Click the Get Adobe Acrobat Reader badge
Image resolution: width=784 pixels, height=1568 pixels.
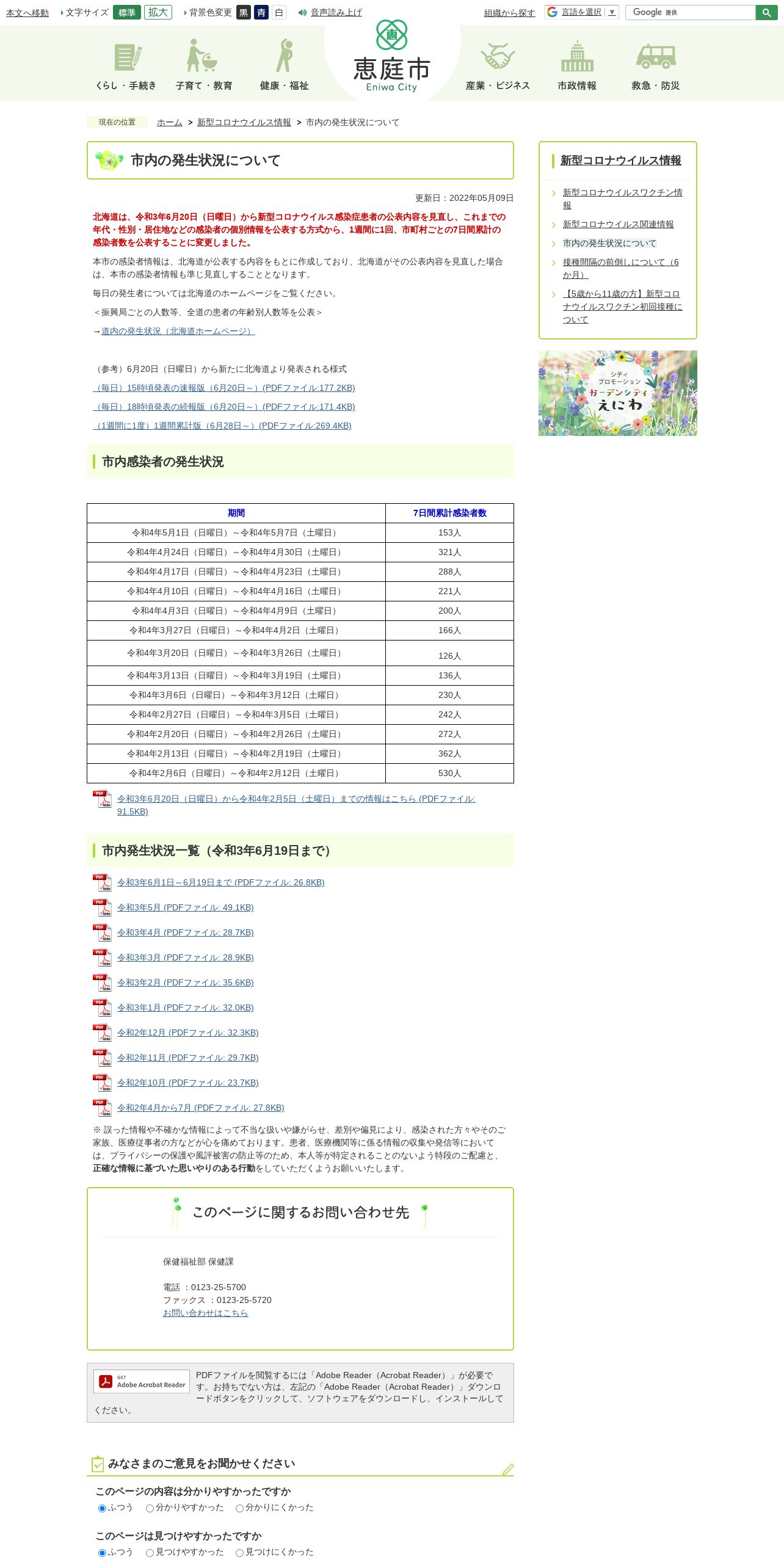coord(142,1381)
